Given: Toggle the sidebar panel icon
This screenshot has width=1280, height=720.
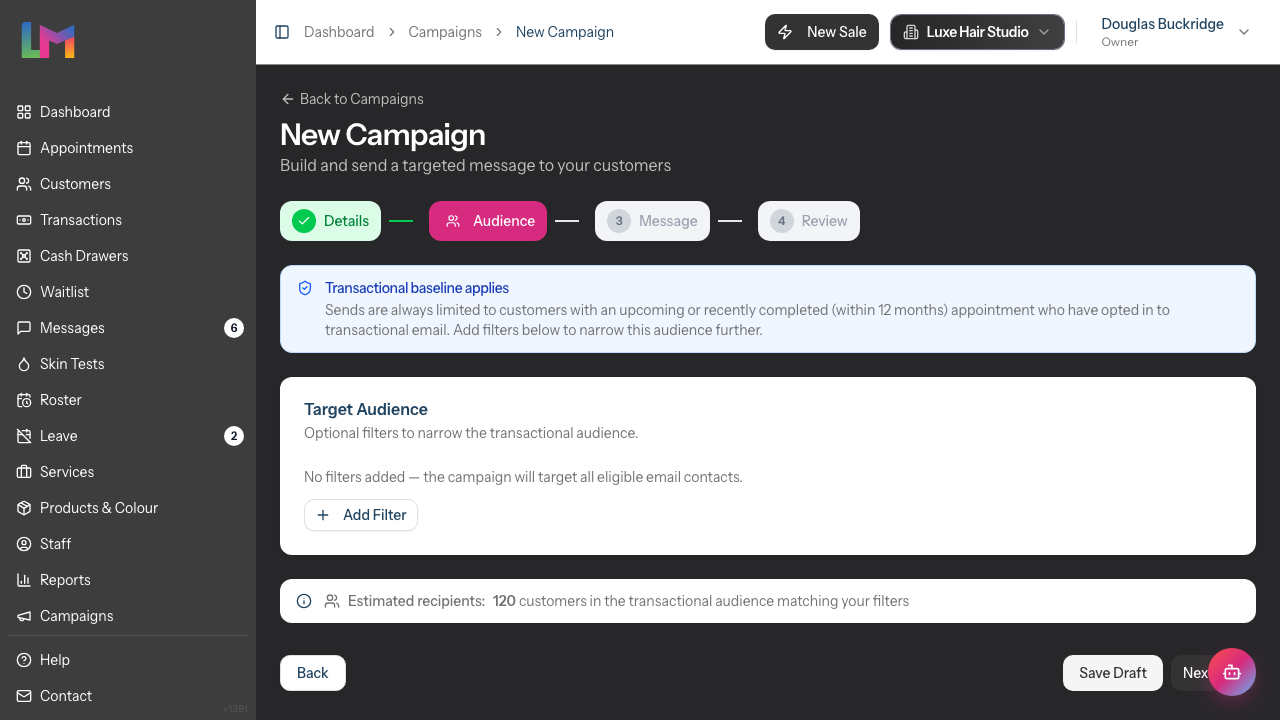Looking at the screenshot, I should (x=282, y=32).
